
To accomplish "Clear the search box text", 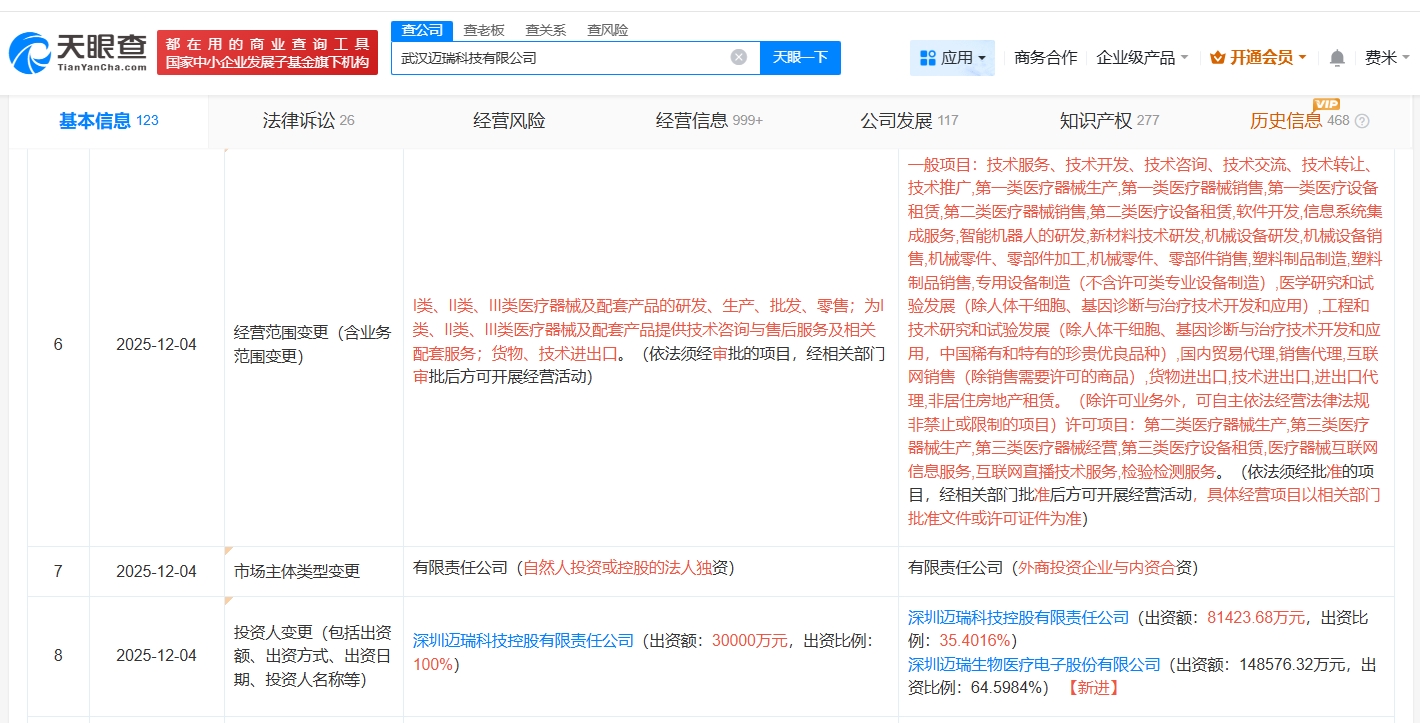I will (738, 57).
